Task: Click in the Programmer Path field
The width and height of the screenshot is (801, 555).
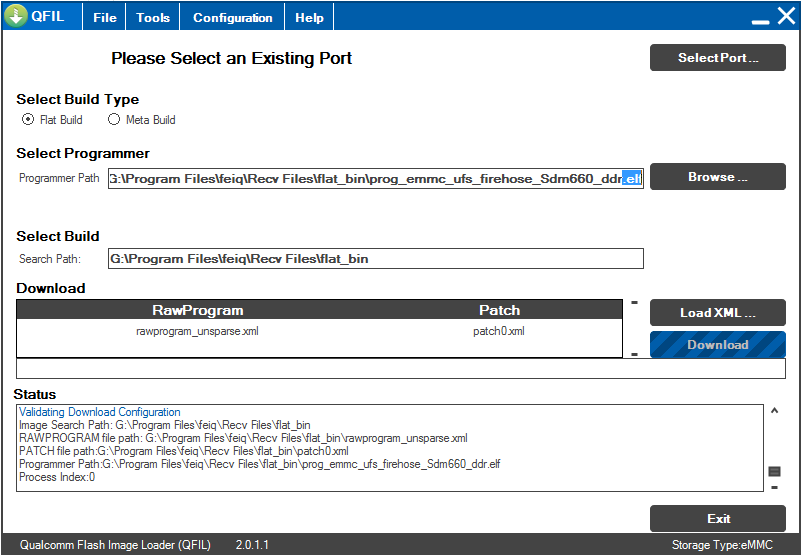Action: (375, 178)
